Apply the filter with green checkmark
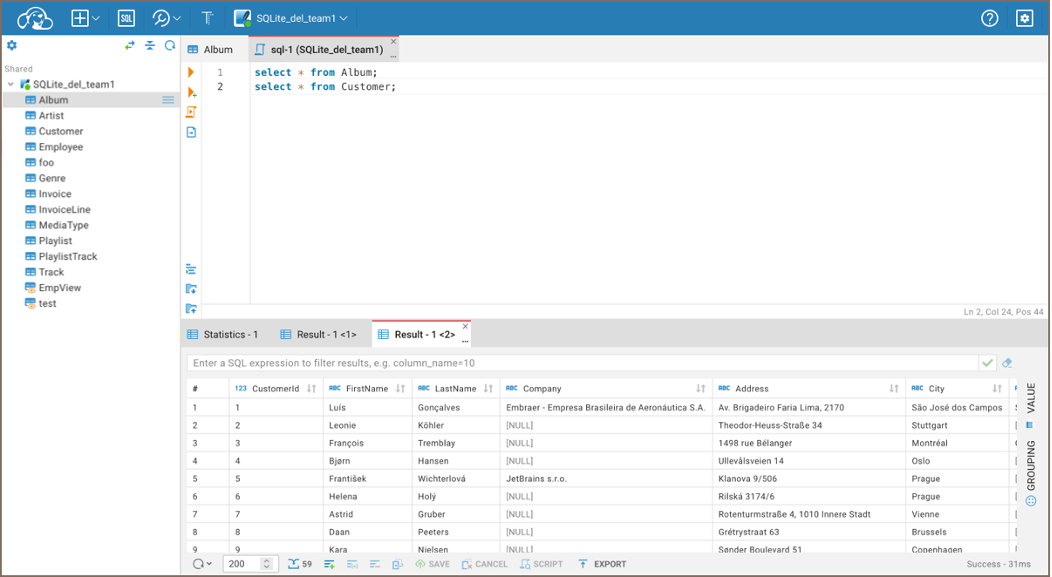1052x577 pixels. tap(988, 363)
